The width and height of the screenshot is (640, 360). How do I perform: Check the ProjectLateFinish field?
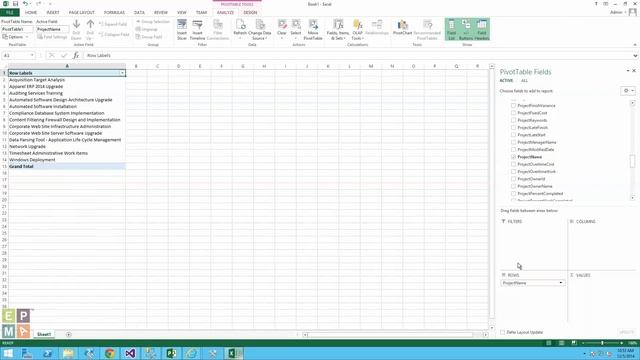click(513, 127)
